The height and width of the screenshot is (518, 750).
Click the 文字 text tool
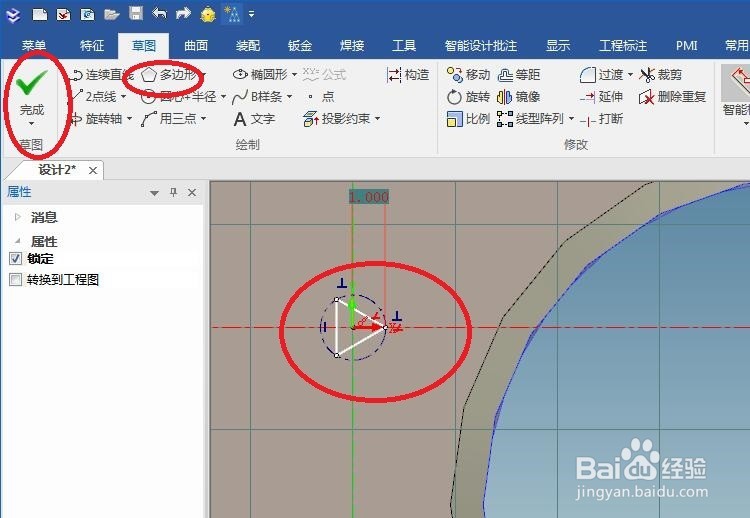[x=254, y=119]
